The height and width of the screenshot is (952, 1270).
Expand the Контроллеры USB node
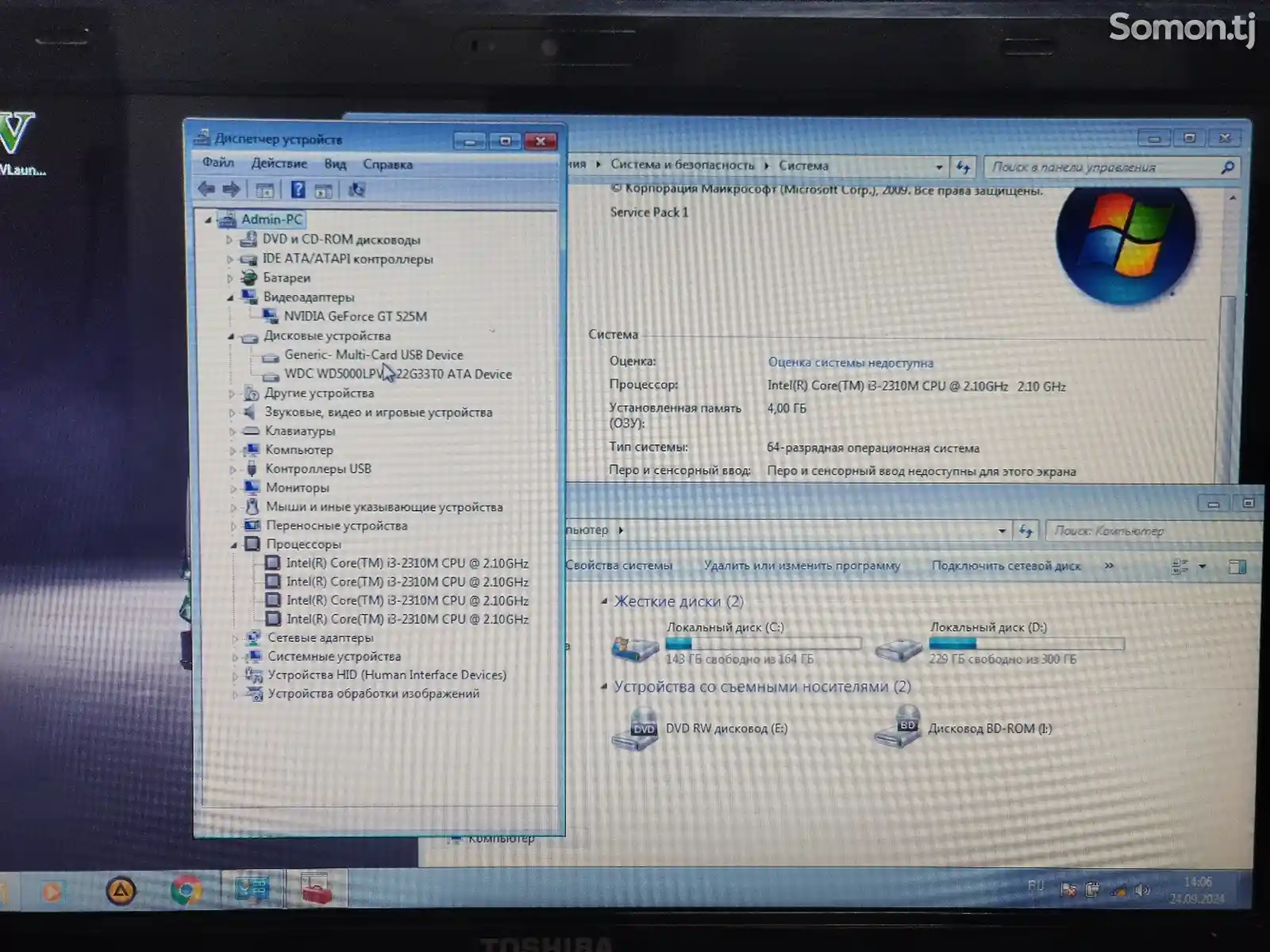[233, 470]
